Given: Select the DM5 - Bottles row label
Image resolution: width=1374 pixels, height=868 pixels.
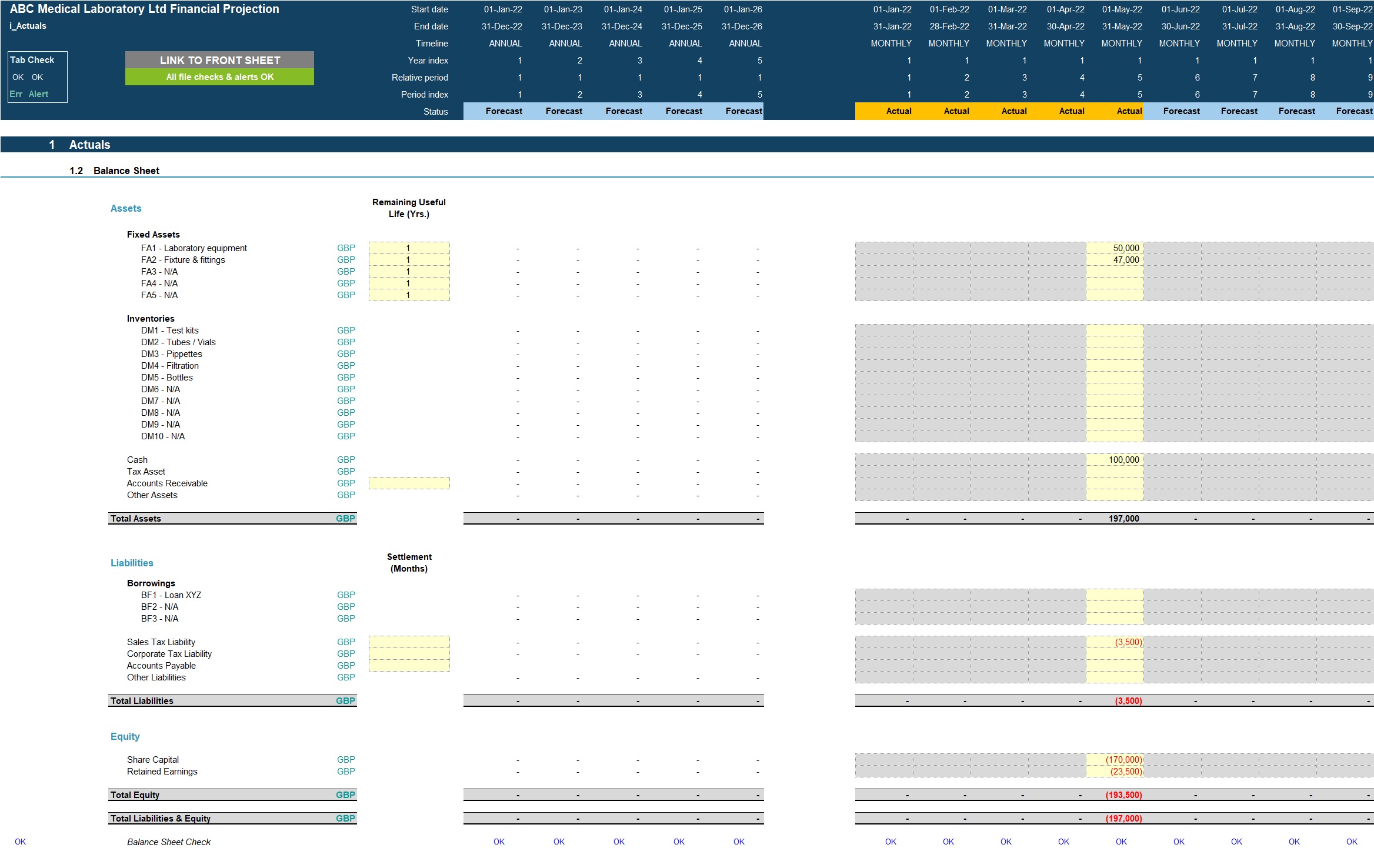Looking at the screenshot, I should point(167,378).
